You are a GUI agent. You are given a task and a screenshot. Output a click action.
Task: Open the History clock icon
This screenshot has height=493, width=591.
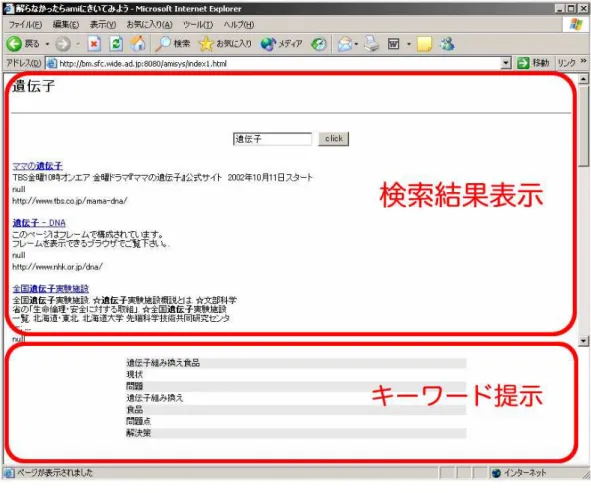[319, 44]
